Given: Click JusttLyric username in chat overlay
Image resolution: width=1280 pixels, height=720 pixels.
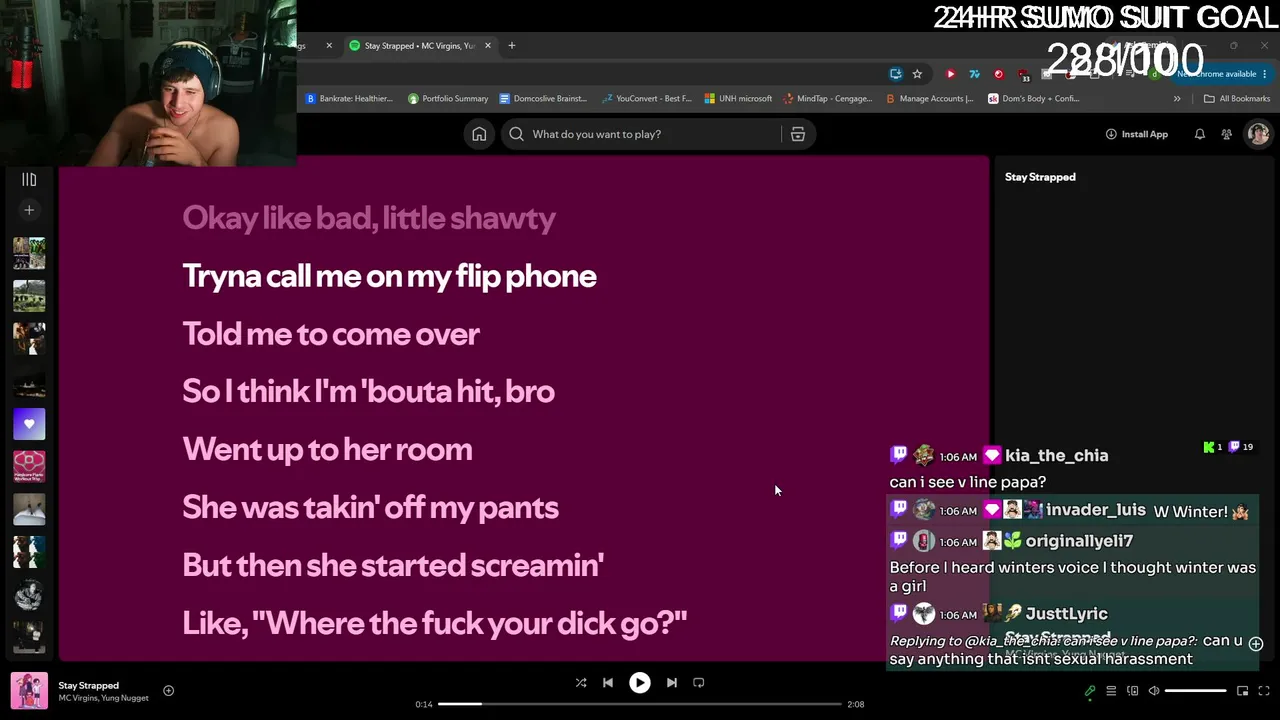Looking at the screenshot, I should (x=1066, y=614).
